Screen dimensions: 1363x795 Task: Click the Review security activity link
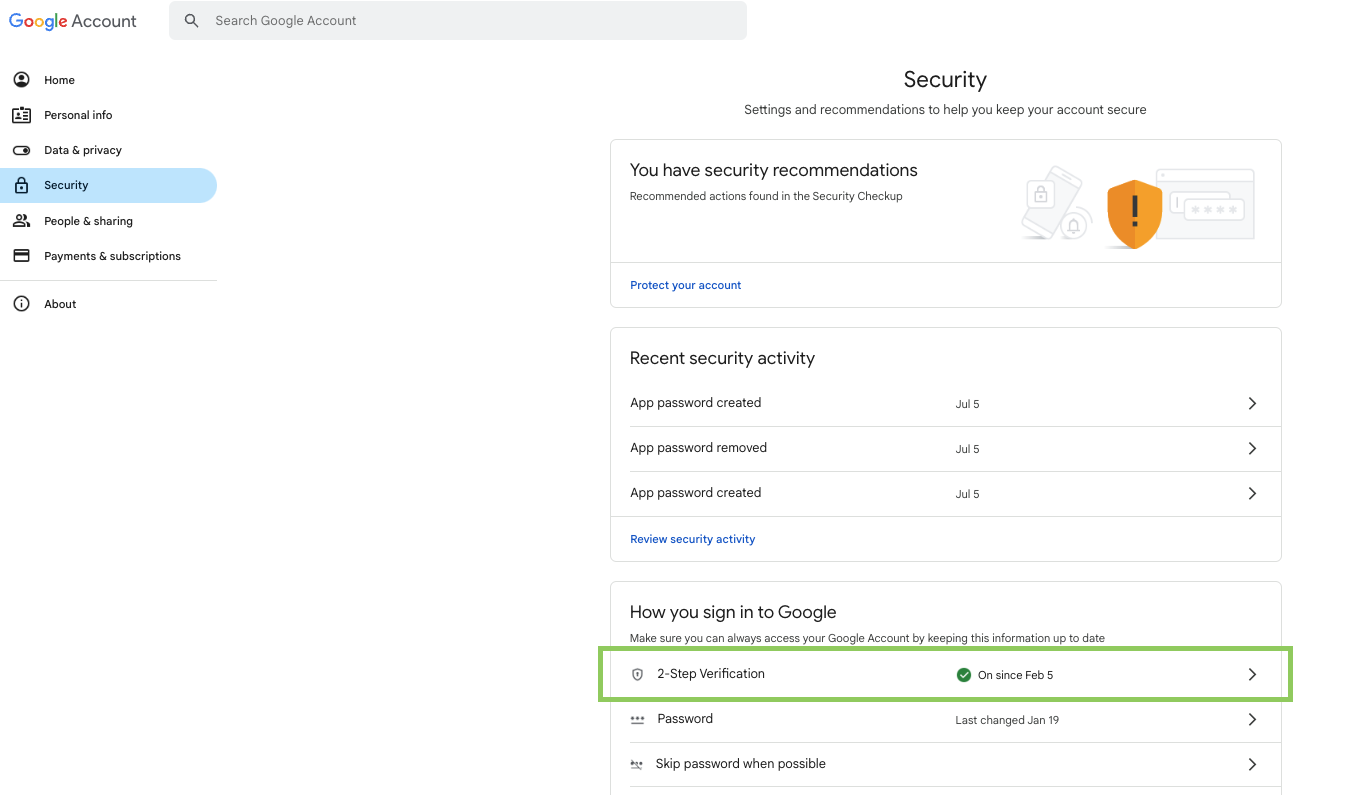coord(693,539)
